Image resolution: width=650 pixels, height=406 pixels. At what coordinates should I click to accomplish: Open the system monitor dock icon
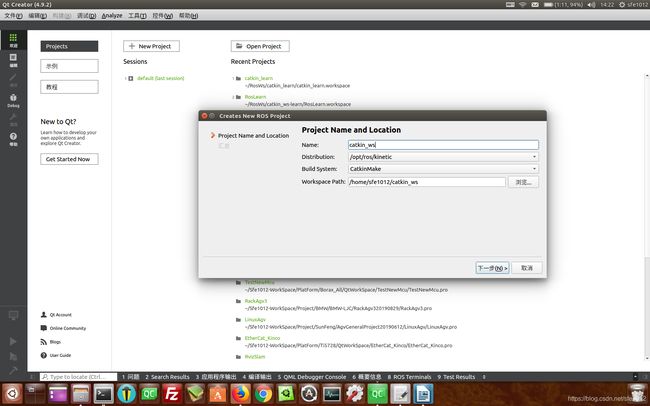pyautogui.click(x=332, y=394)
